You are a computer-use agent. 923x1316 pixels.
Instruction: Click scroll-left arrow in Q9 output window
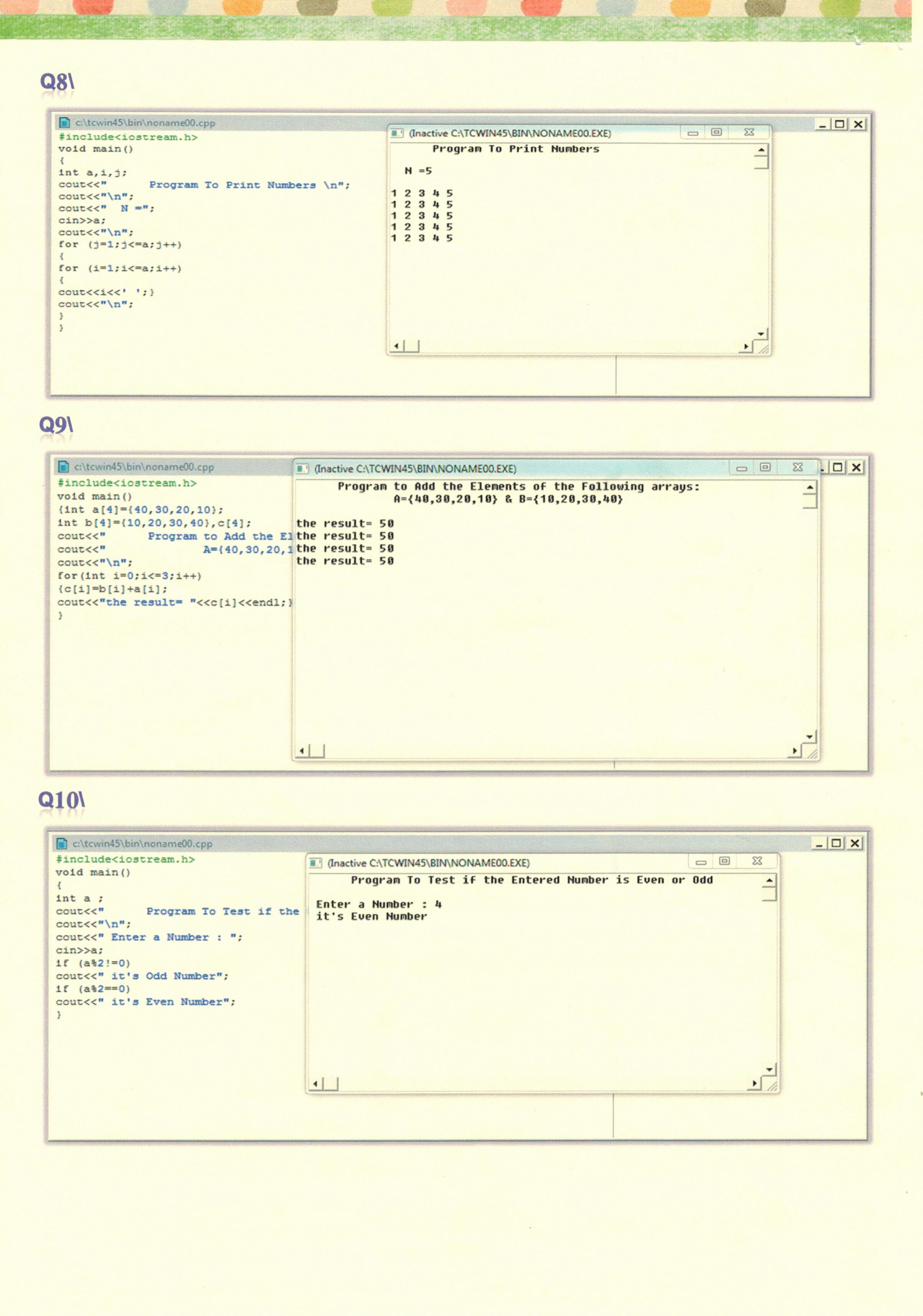pos(303,751)
